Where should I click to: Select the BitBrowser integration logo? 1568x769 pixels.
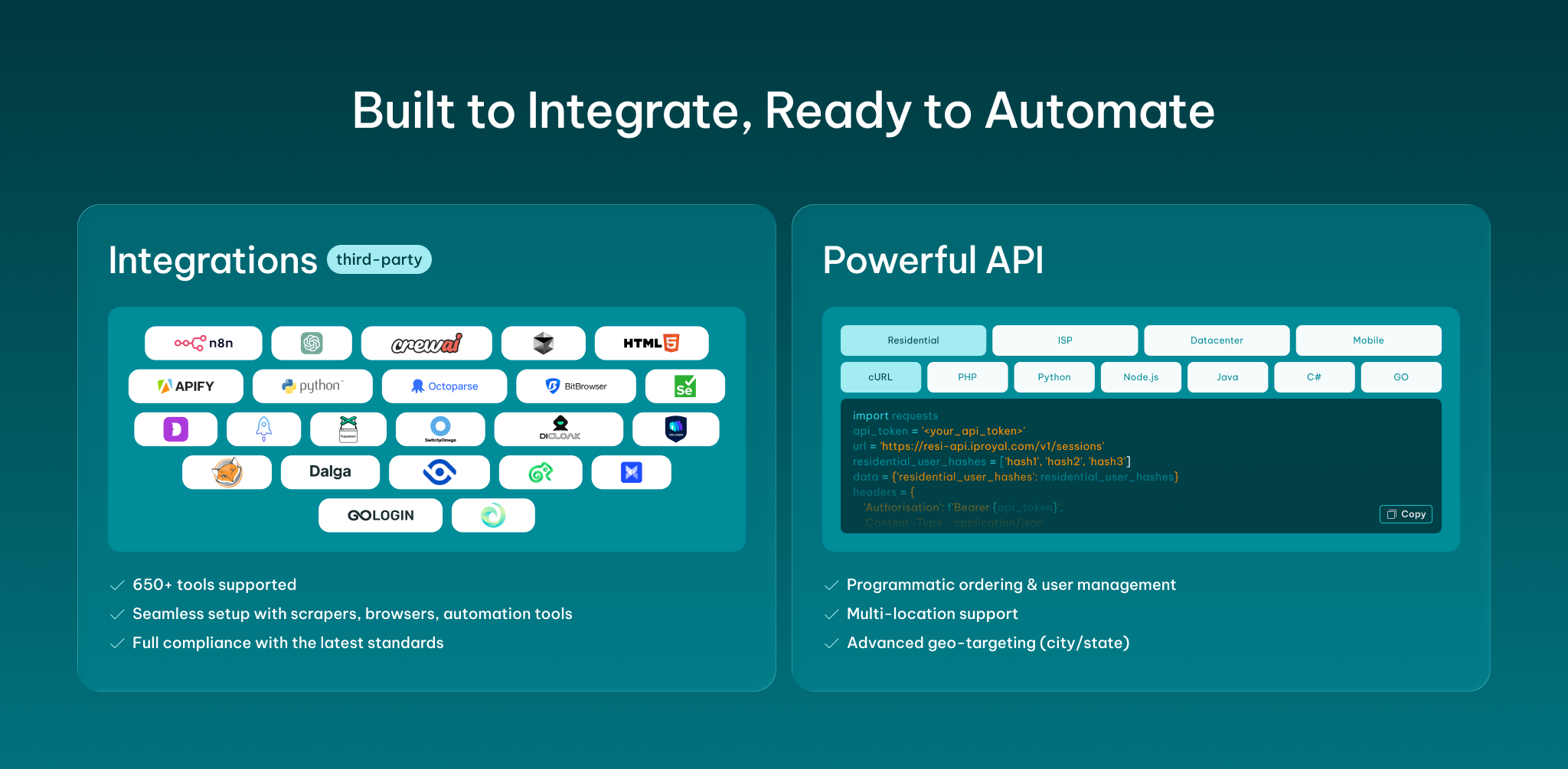[576, 386]
